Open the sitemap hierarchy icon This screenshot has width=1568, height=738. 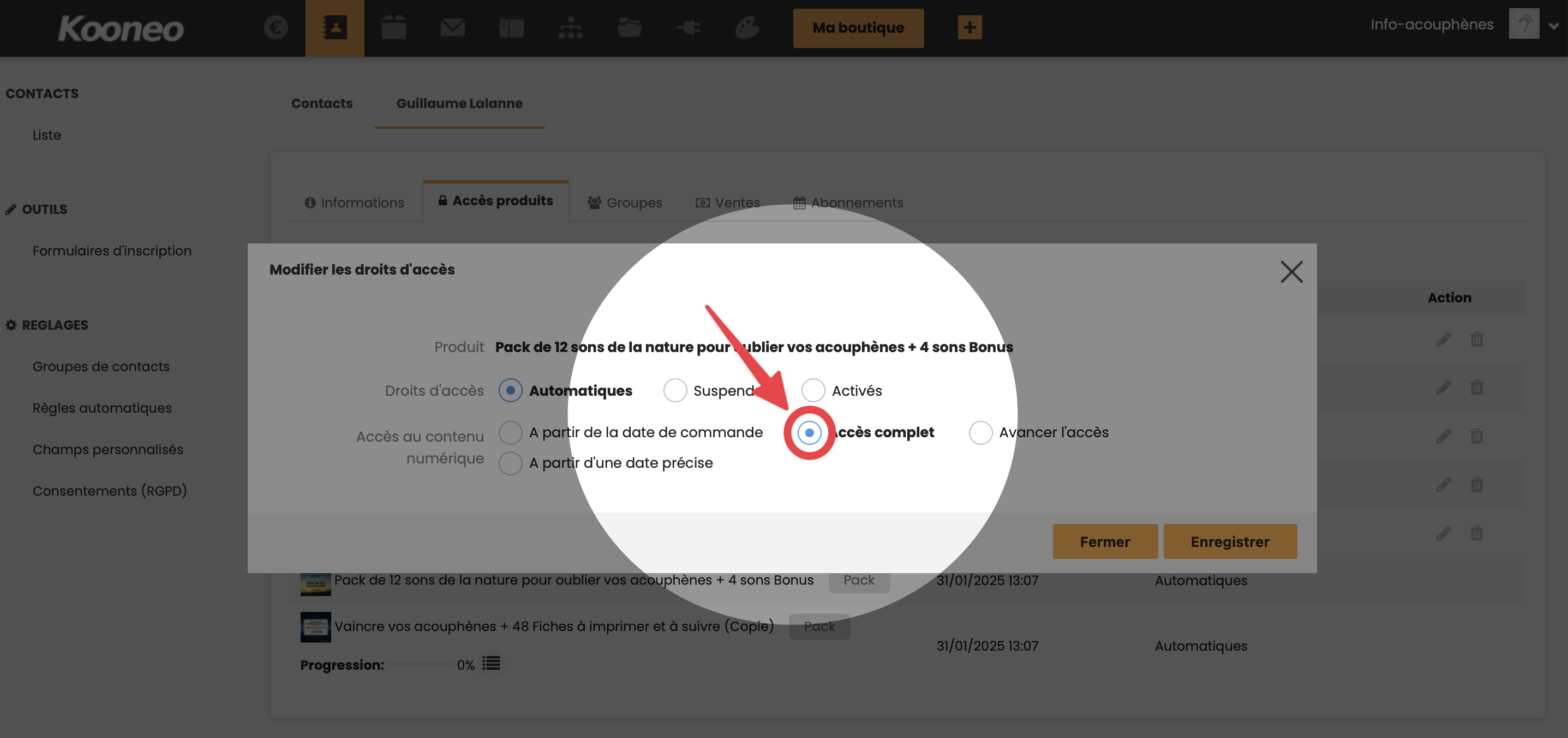[570, 27]
